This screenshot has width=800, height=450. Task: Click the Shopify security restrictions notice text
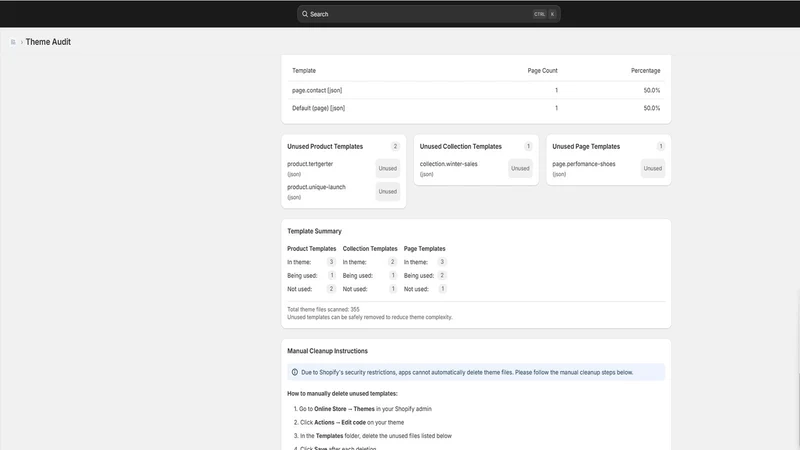click(x=467, y=372)
